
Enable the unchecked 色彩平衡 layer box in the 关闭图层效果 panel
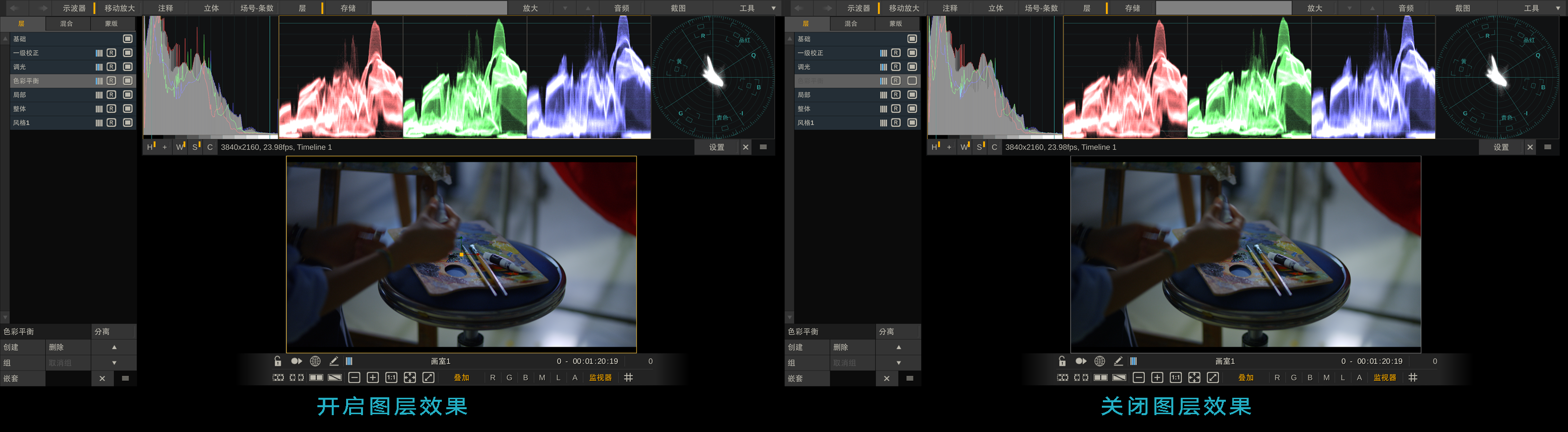pos(912,81)
